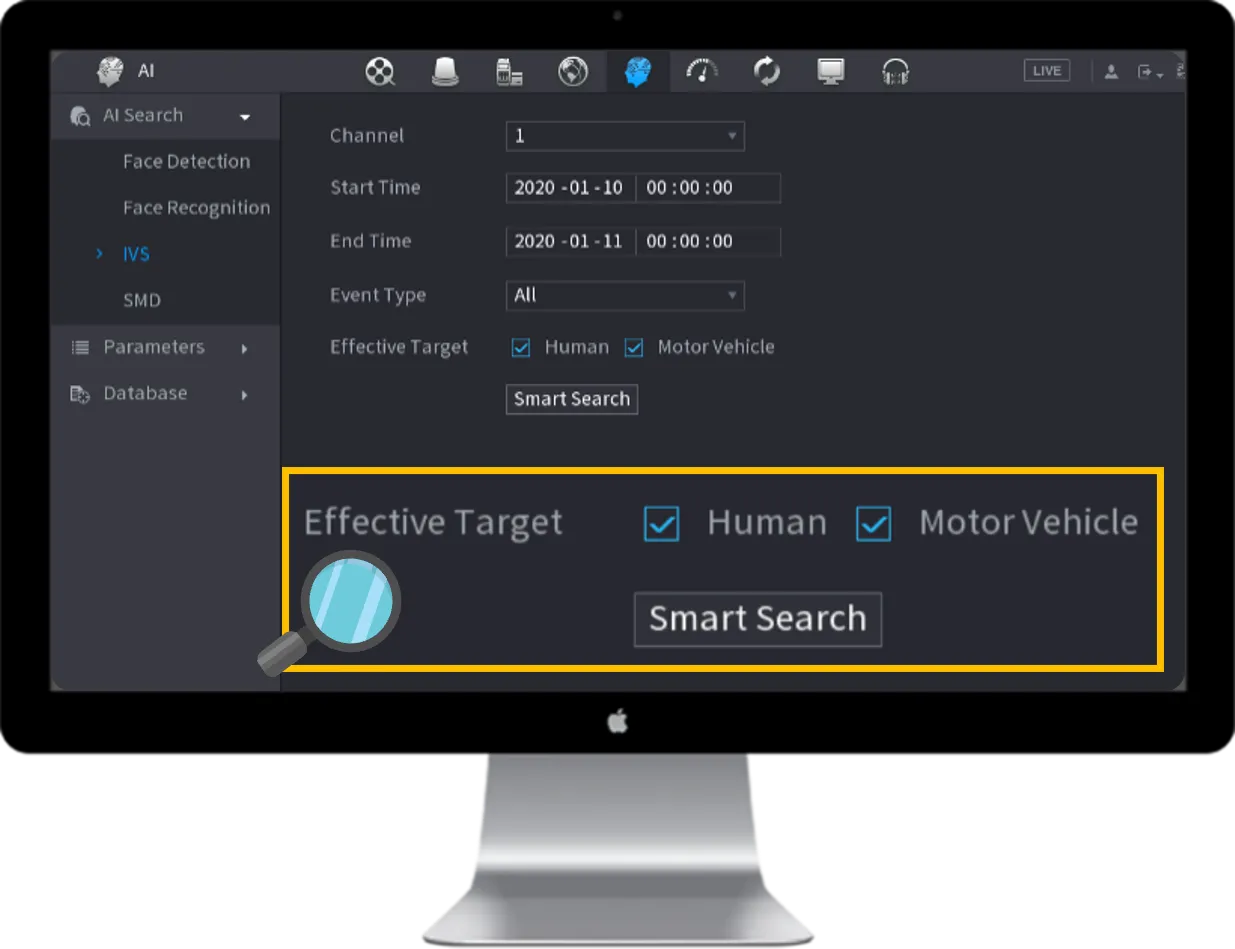Click the Database icon in sidebar
This screenshot has width=1235, height=949.
pyautogui.click(x=80, y=394)
